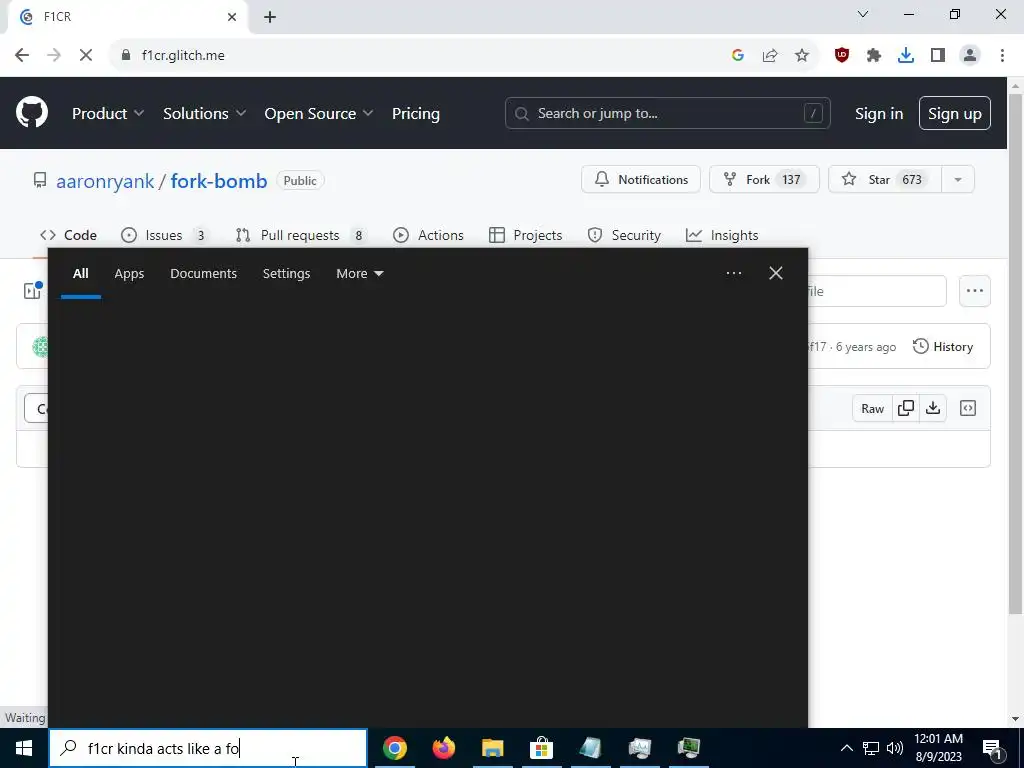Focus GitHub search or jump field
This screenshot has width=1024, height=768.
[667, 113]
